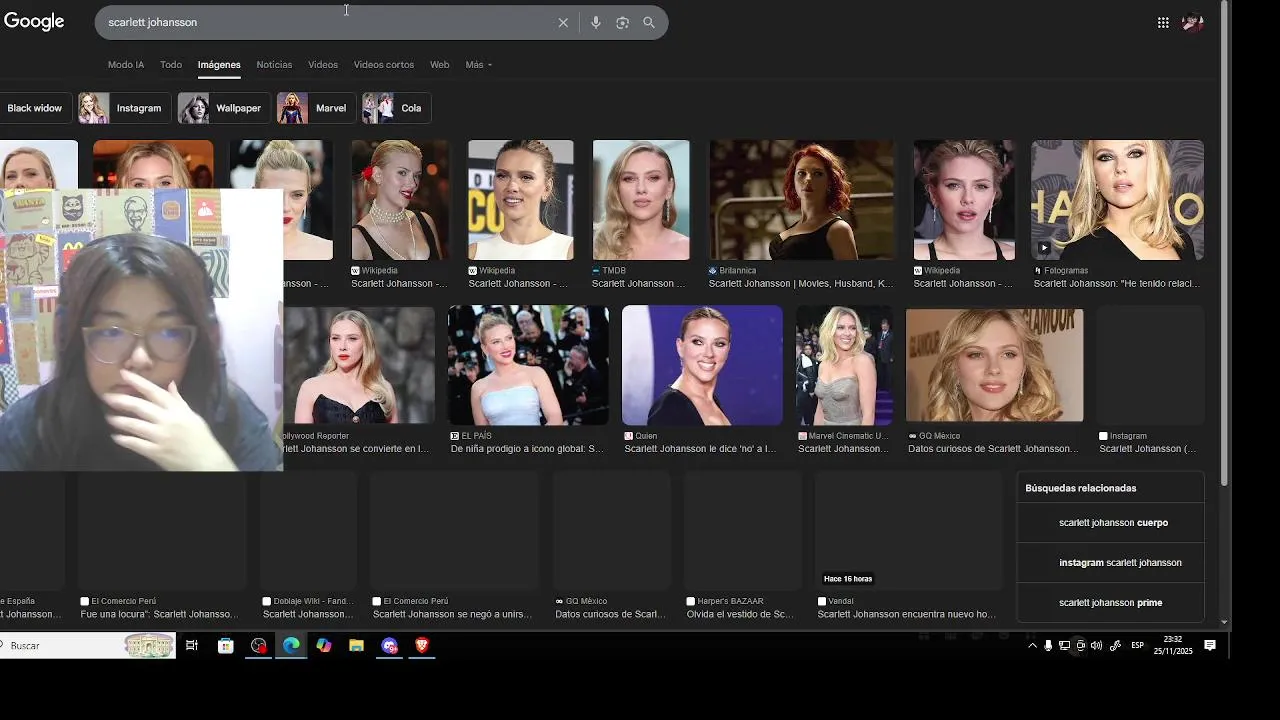
Task: Select related search scarlett johansson prime
Action: (1110, 603)
